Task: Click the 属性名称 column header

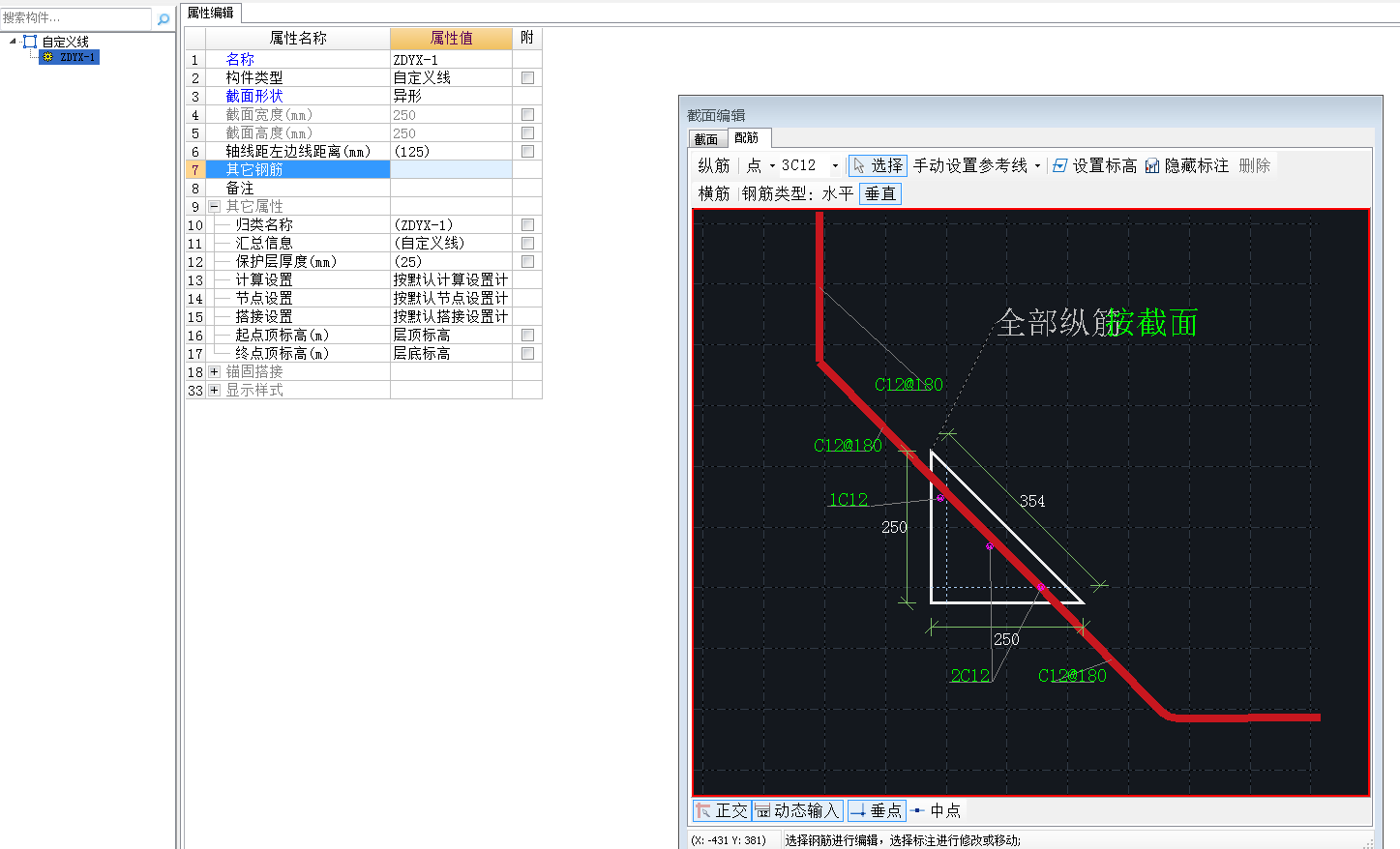Action: (298, 38)
